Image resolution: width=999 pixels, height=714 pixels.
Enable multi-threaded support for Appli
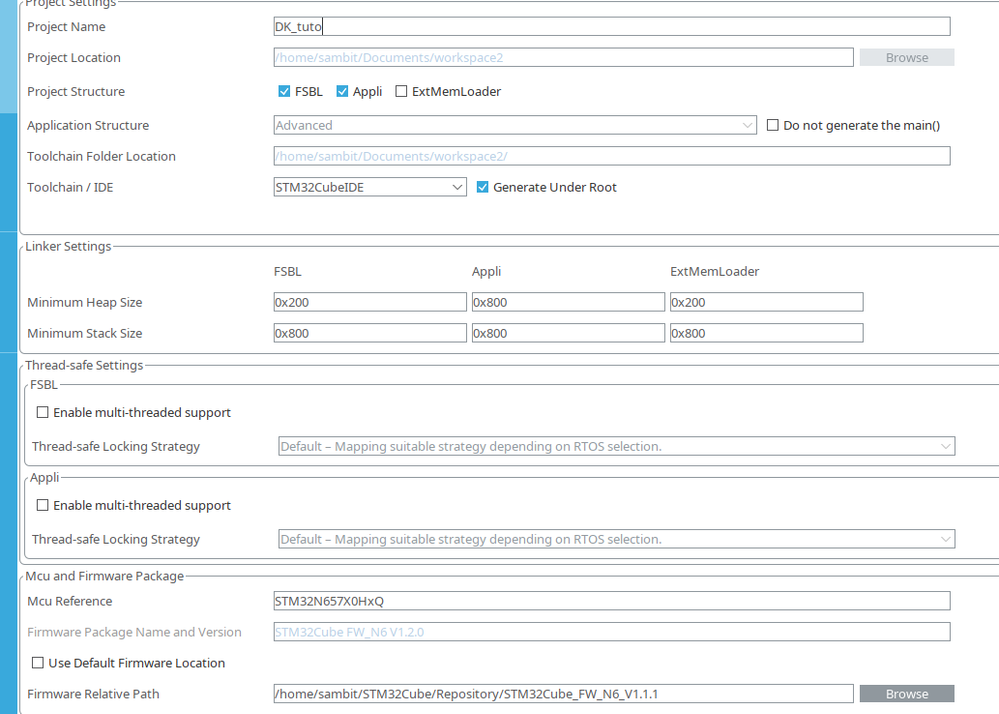(x=43, y=506)
